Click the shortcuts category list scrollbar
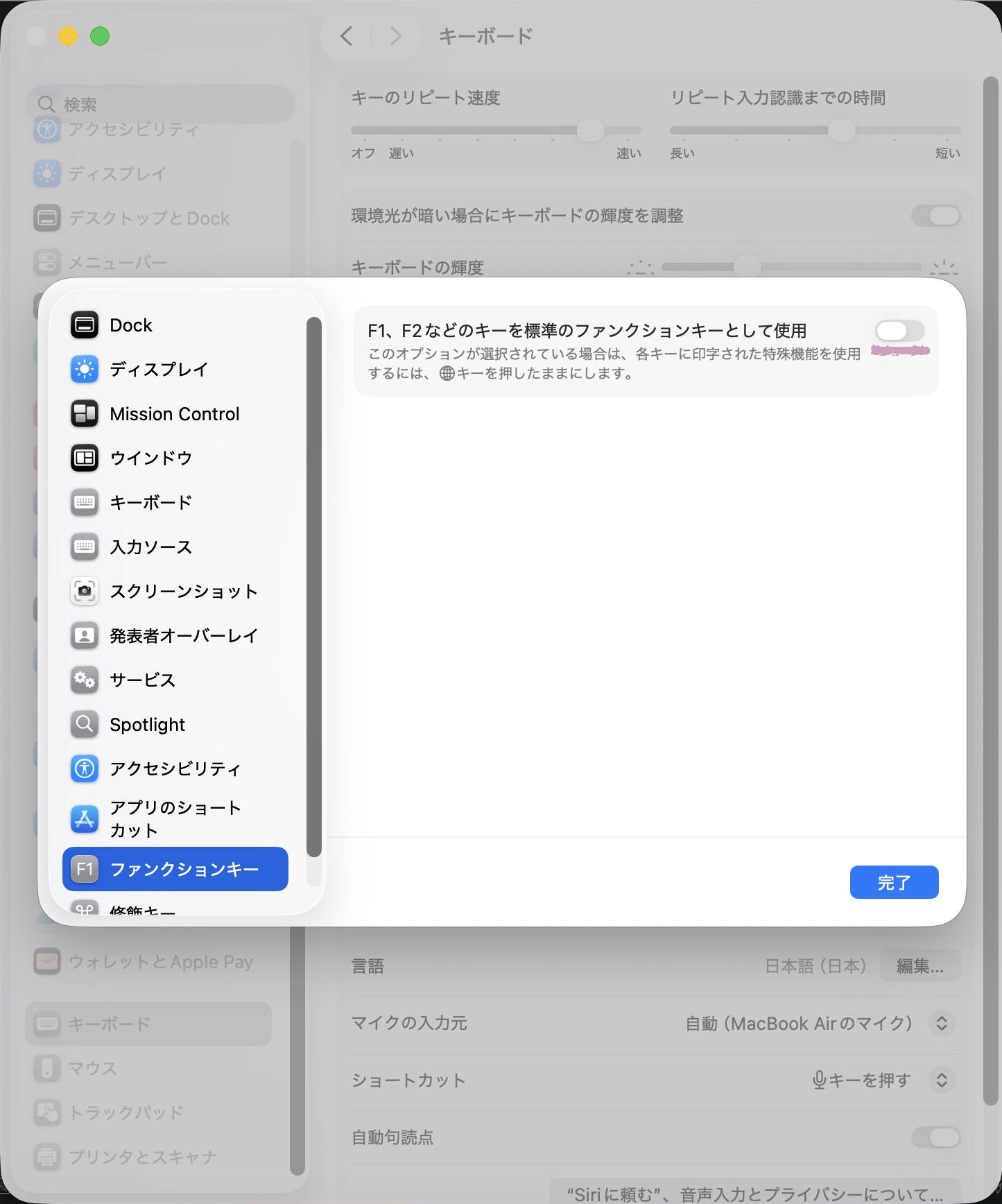 (x=313, y=587)
